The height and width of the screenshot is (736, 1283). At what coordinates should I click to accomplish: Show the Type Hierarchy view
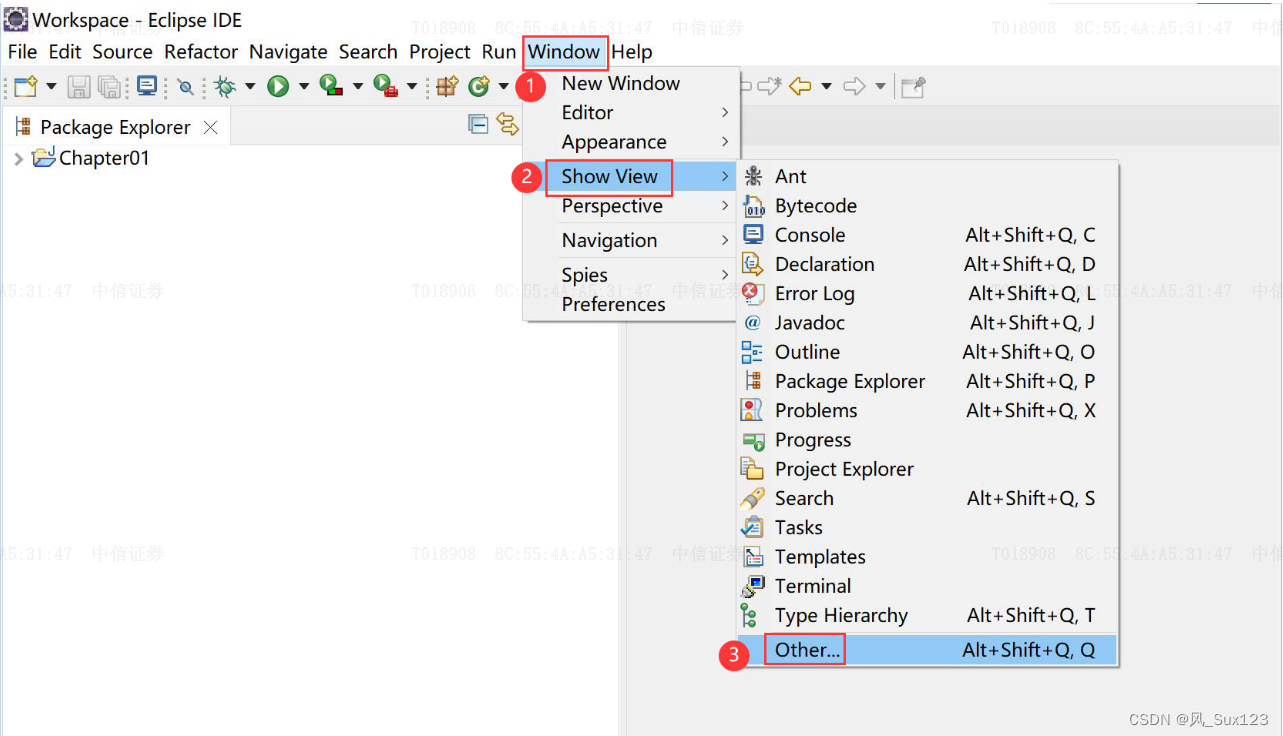point(927,616)
